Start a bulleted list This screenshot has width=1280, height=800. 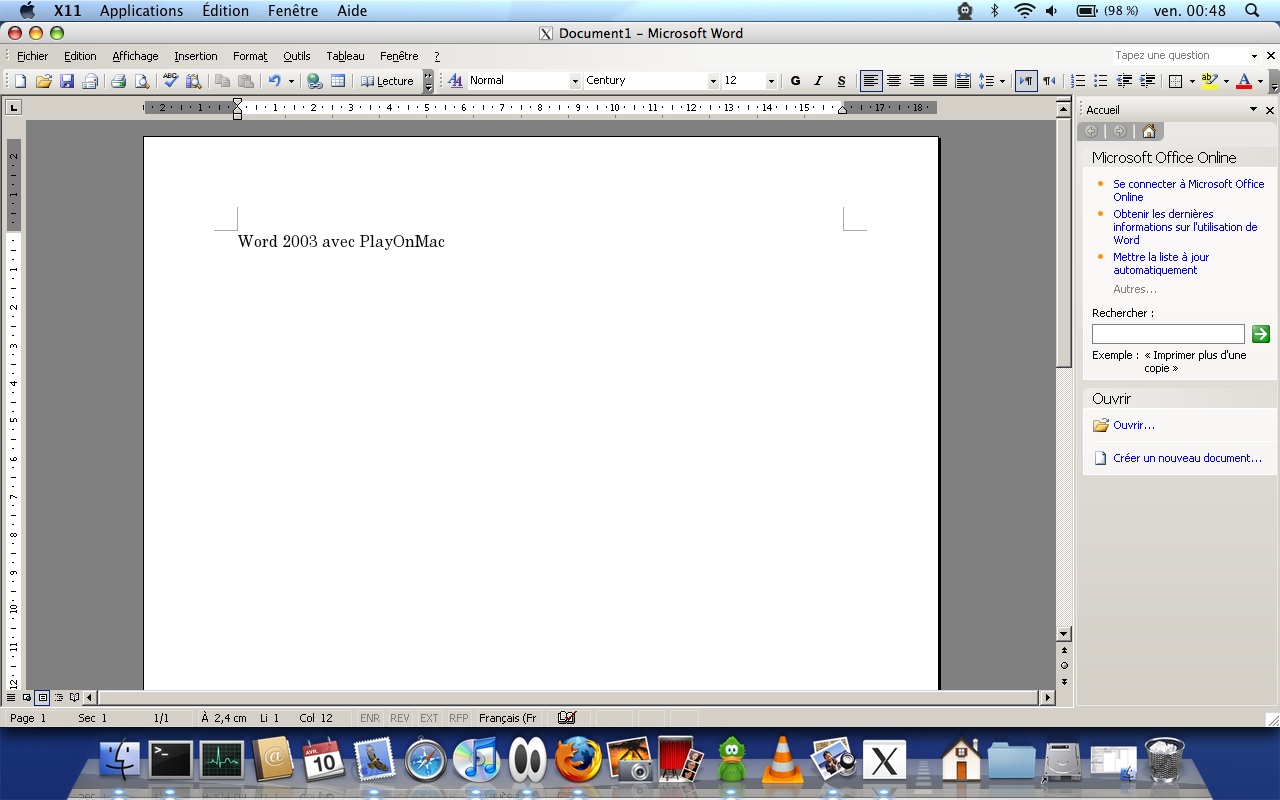tap(1101, 81)
